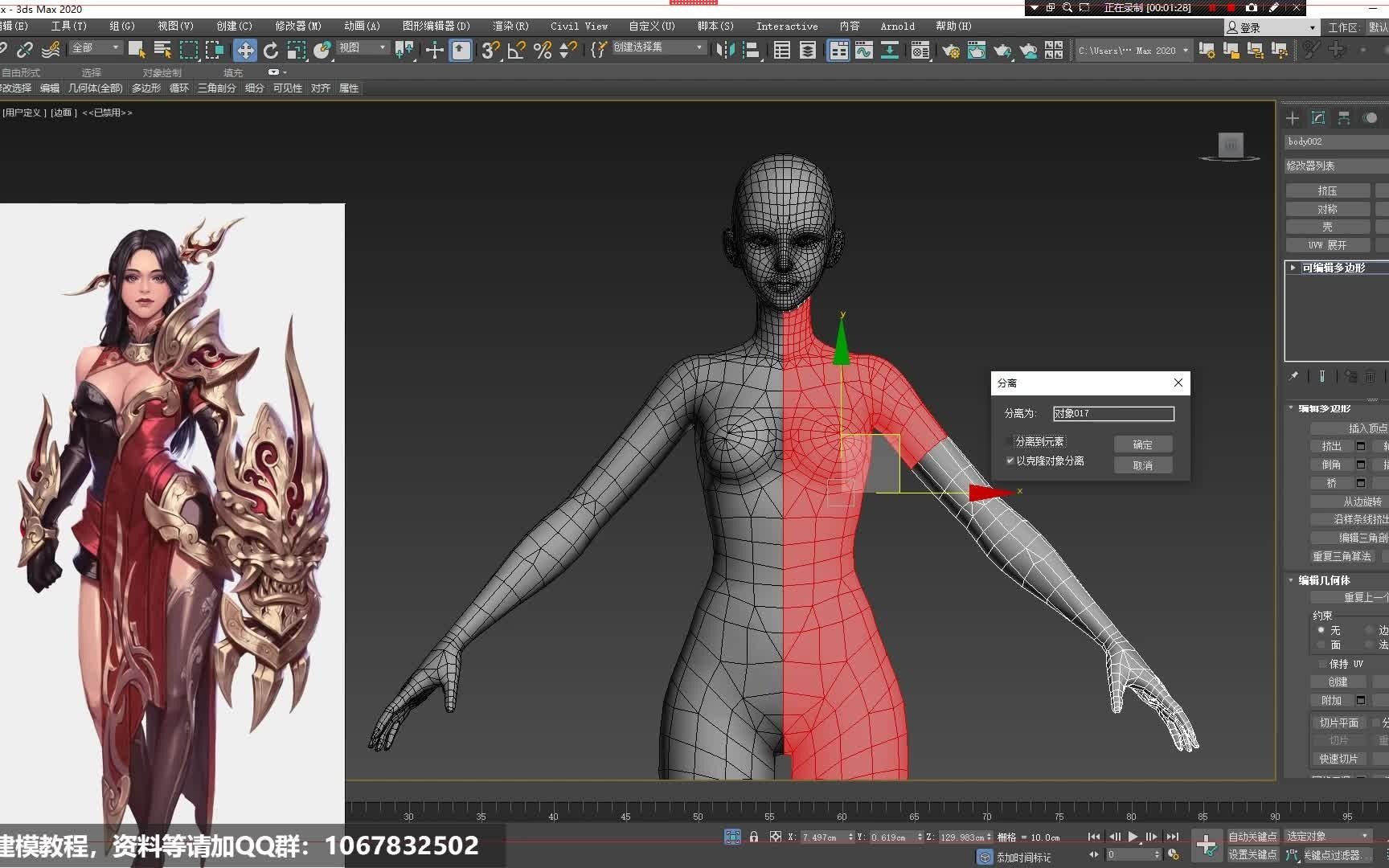The height and width of the screenshot is (868, 1389).
Task: Open Curve Editor icon
Action: tap(864, 50)
